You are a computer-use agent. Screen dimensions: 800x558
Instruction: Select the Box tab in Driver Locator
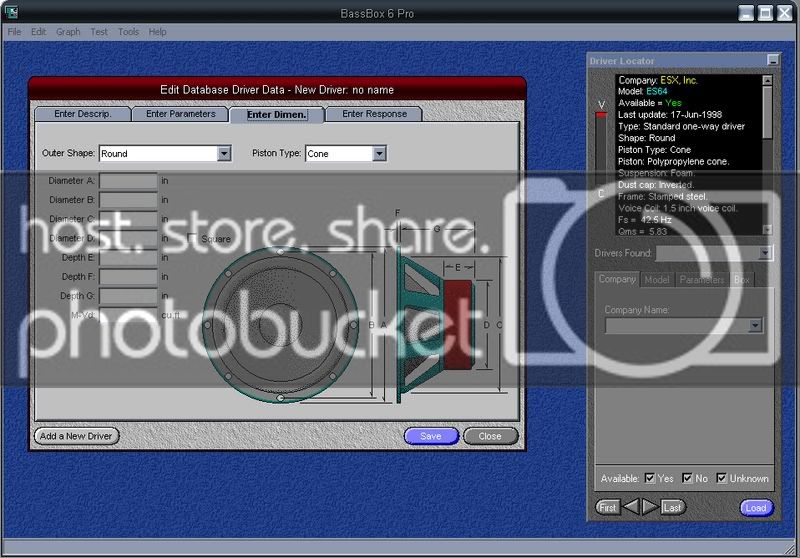point(741,280)
